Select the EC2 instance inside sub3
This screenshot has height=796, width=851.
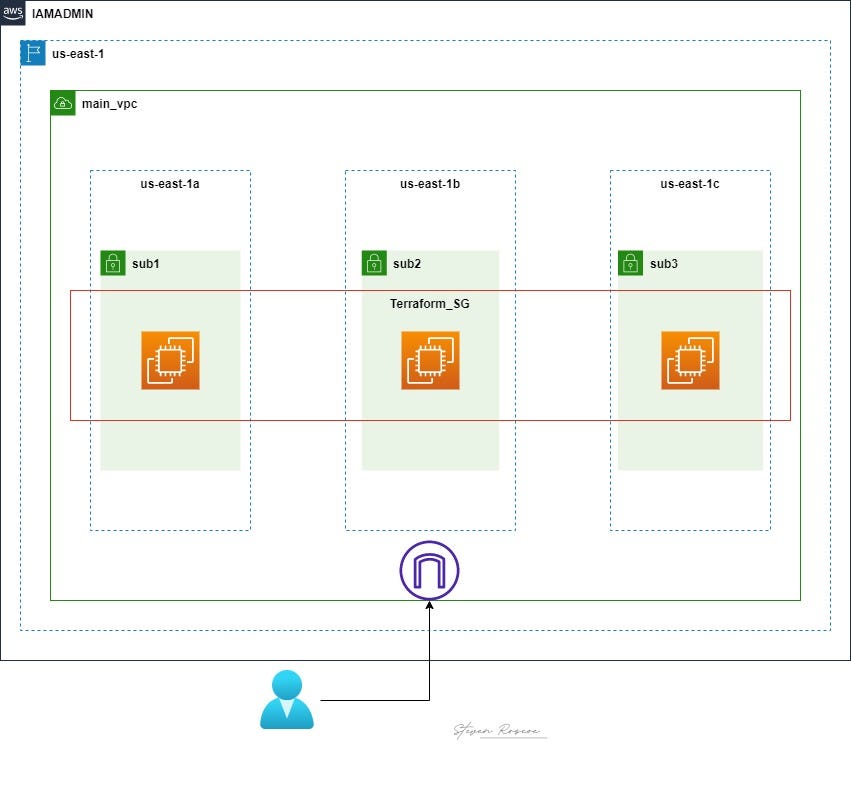click(689, 360)
